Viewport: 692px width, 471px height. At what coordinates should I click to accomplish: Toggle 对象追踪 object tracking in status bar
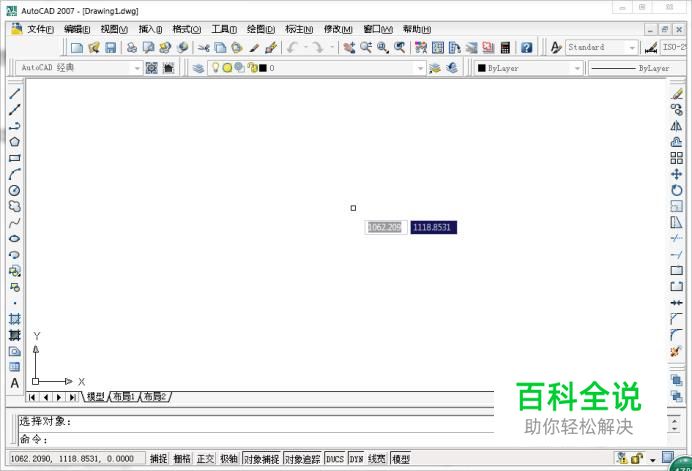pyautogui.click(x=302, y=459)
